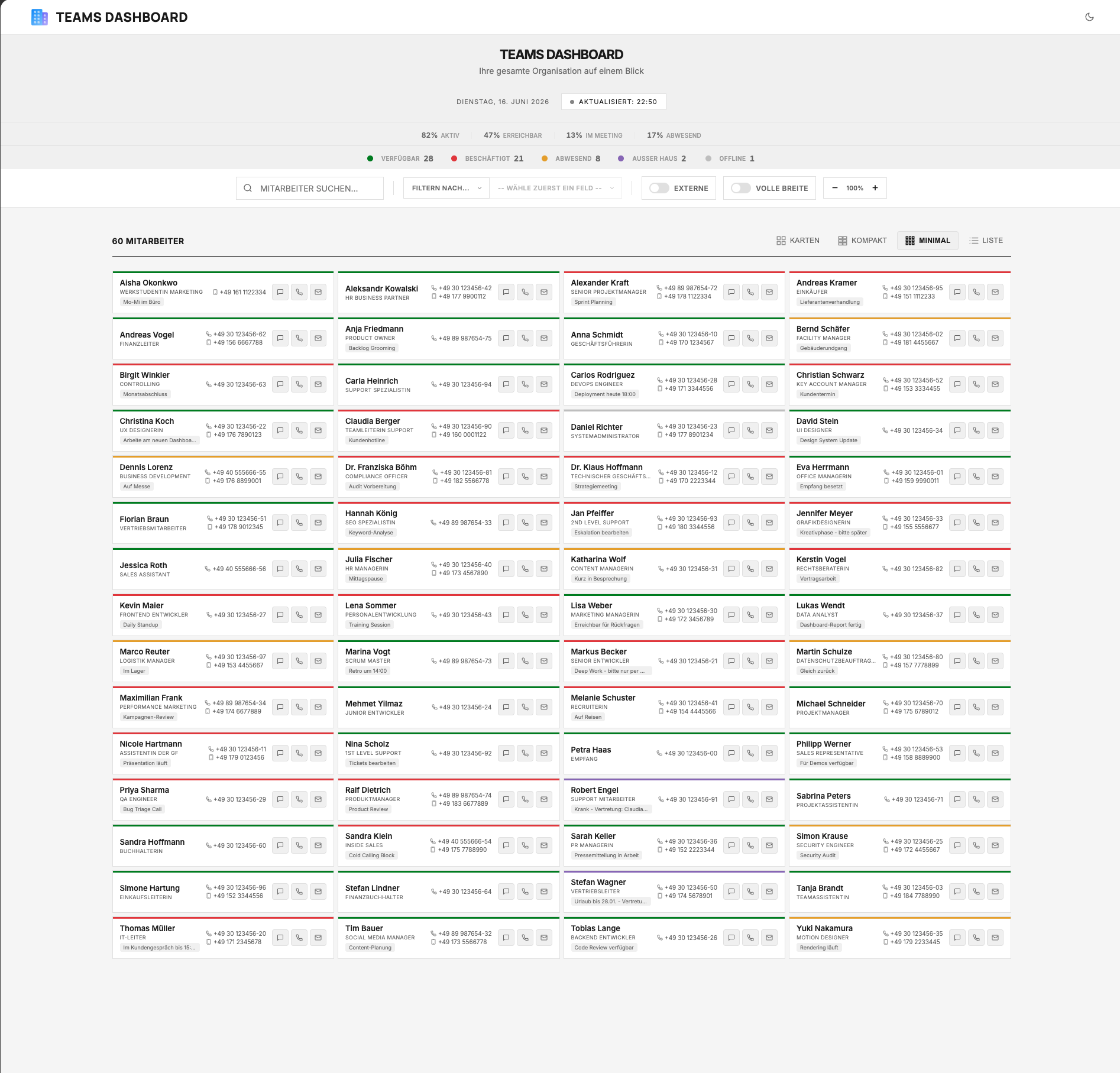
Task: Filter by Abwesend 8 status
Action: tap(571, 158)
